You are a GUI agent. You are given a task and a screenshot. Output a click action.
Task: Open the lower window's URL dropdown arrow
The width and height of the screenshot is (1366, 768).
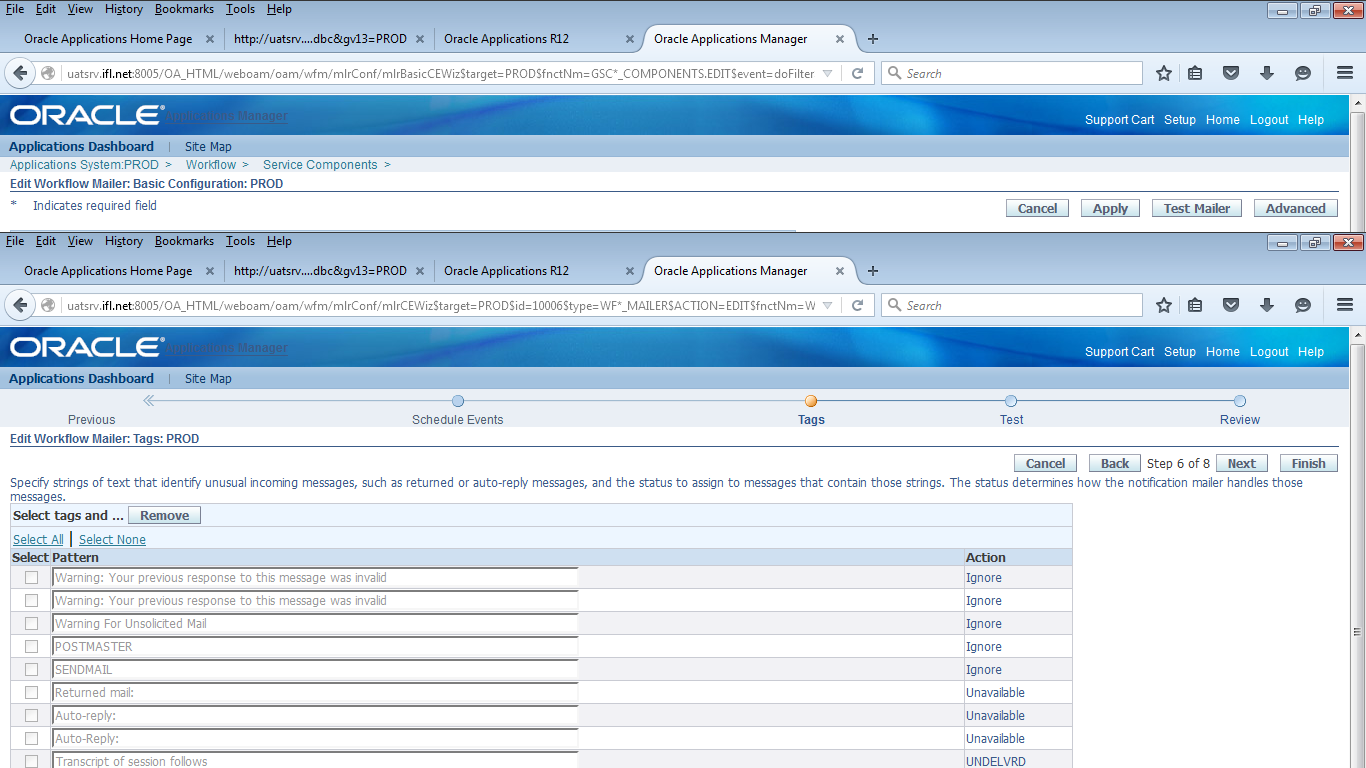click(827, 305)
